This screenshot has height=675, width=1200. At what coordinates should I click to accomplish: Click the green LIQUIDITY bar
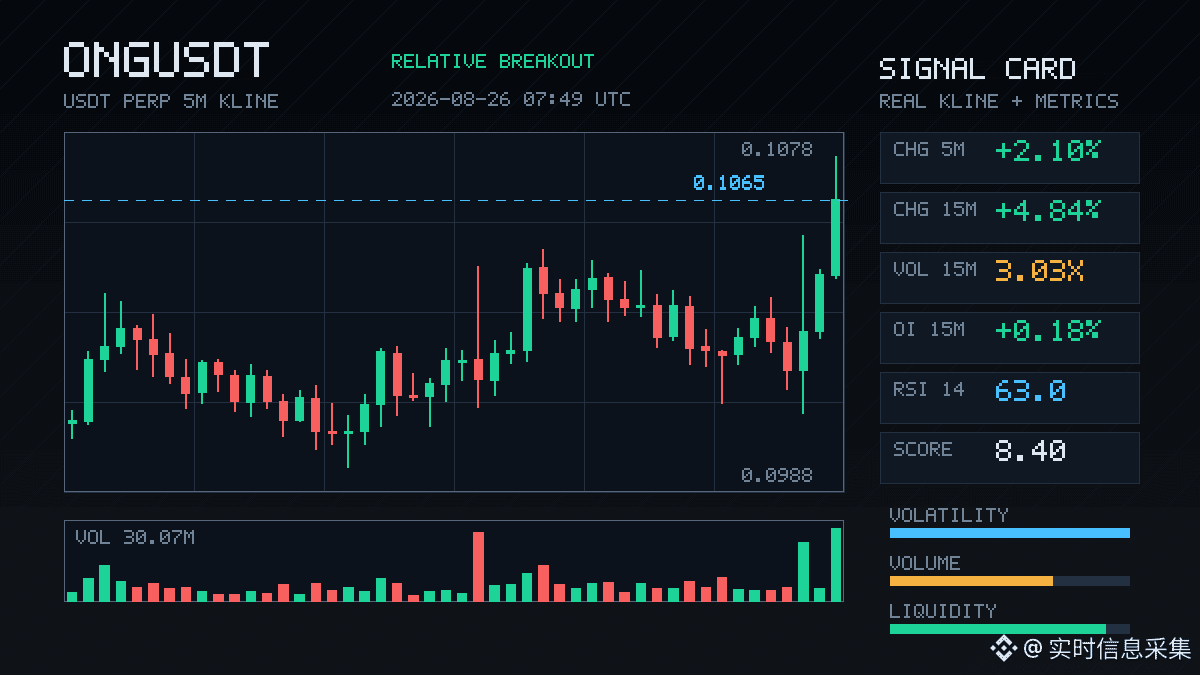pos(997,629)
